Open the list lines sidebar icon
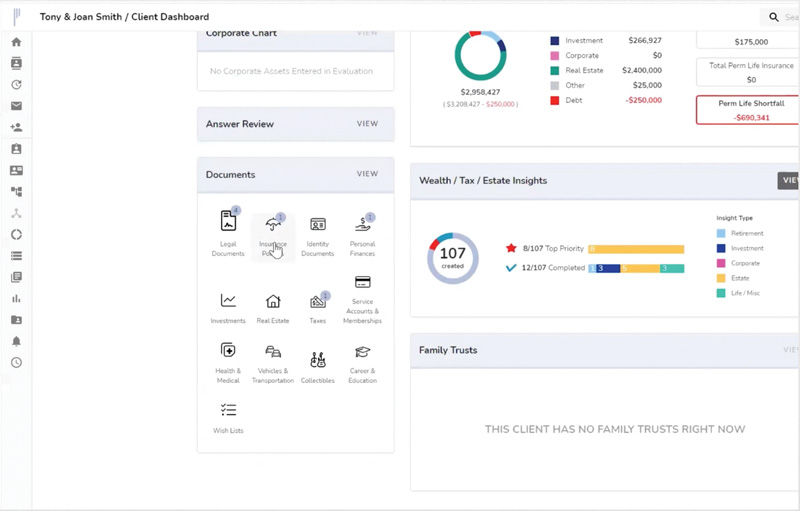 coord(16,256)
